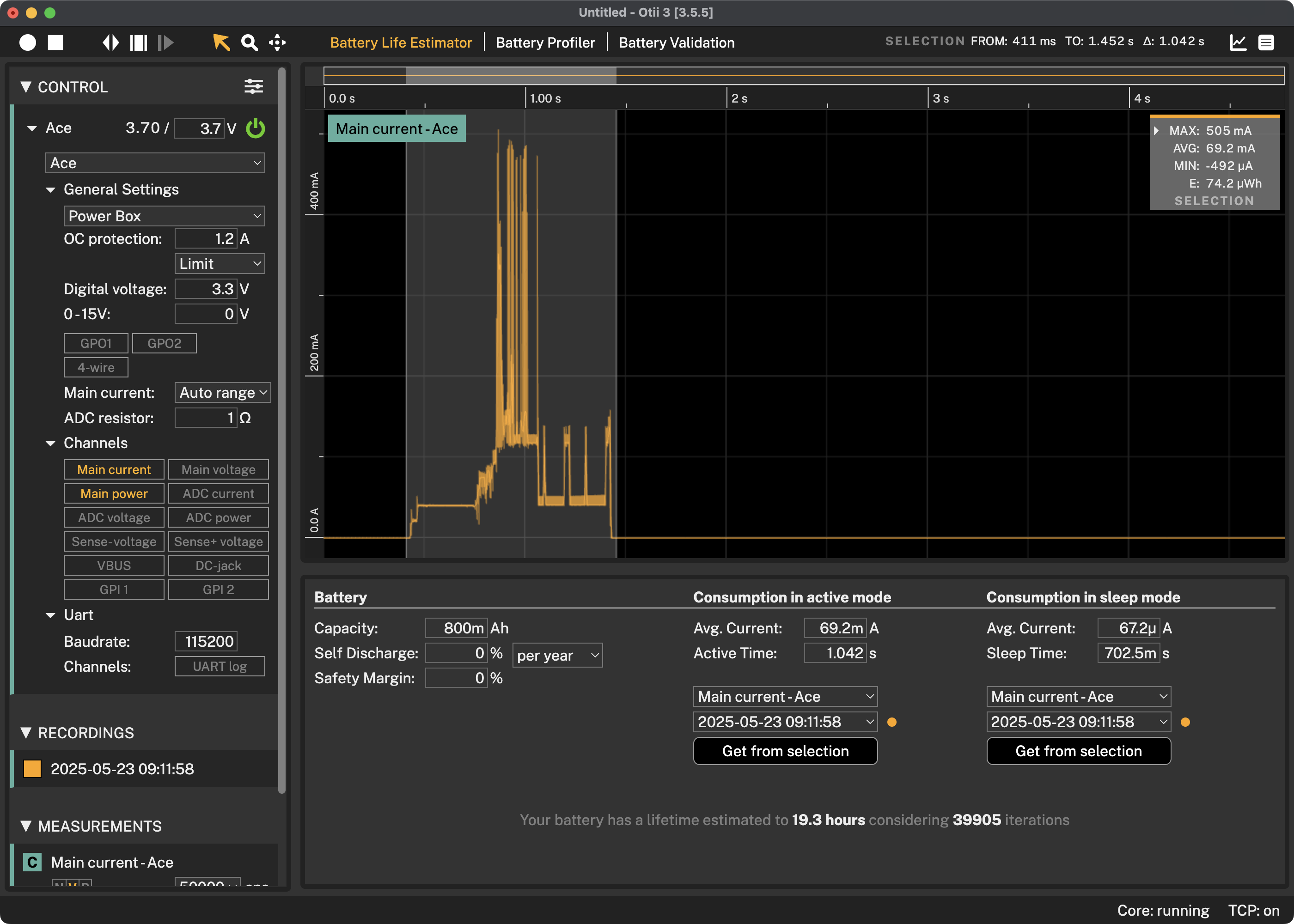Click the orange dot beside sleep mode recording
Viewport: 1294px width, 924px height.
[1185, 722]
